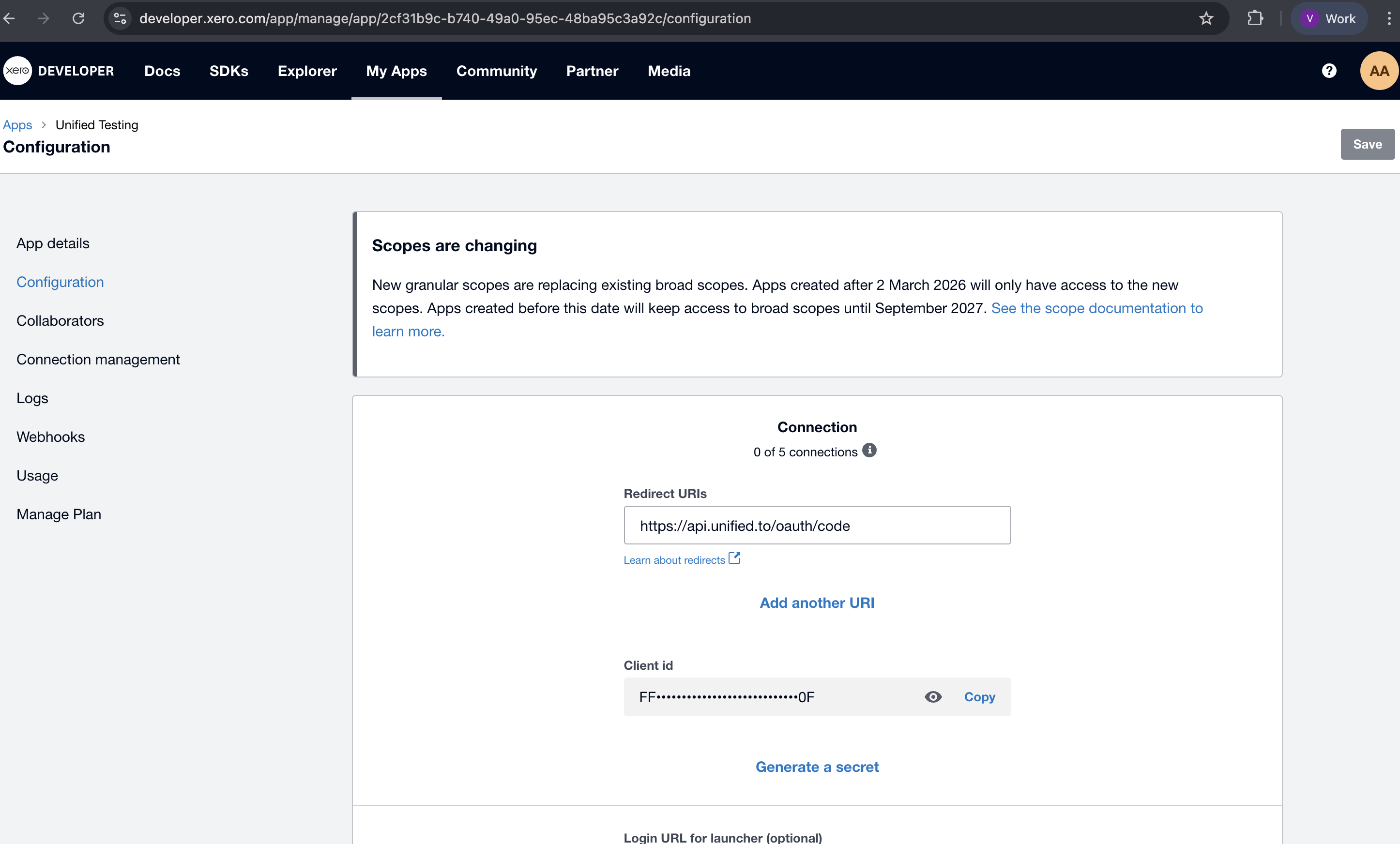The image size is (1400, 844).
Task: Open Chrome three-dot menu
Action: tap(1389, 19)
